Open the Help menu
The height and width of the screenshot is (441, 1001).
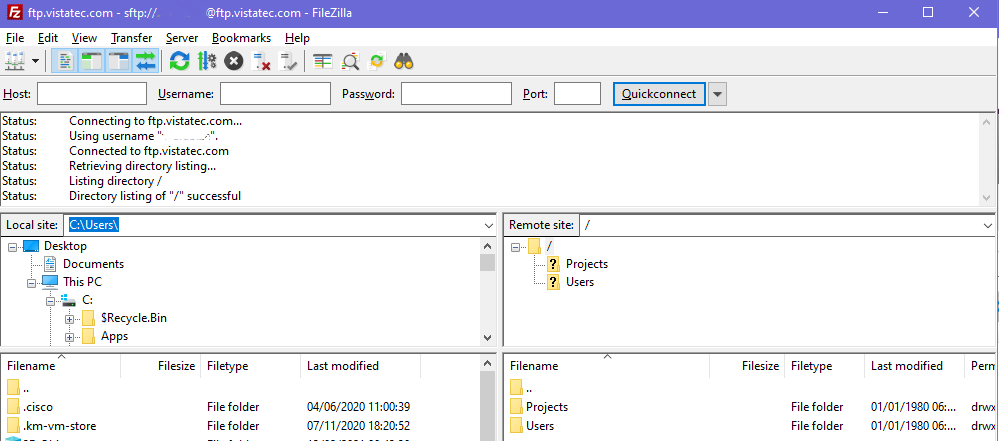tap(297, 38)
